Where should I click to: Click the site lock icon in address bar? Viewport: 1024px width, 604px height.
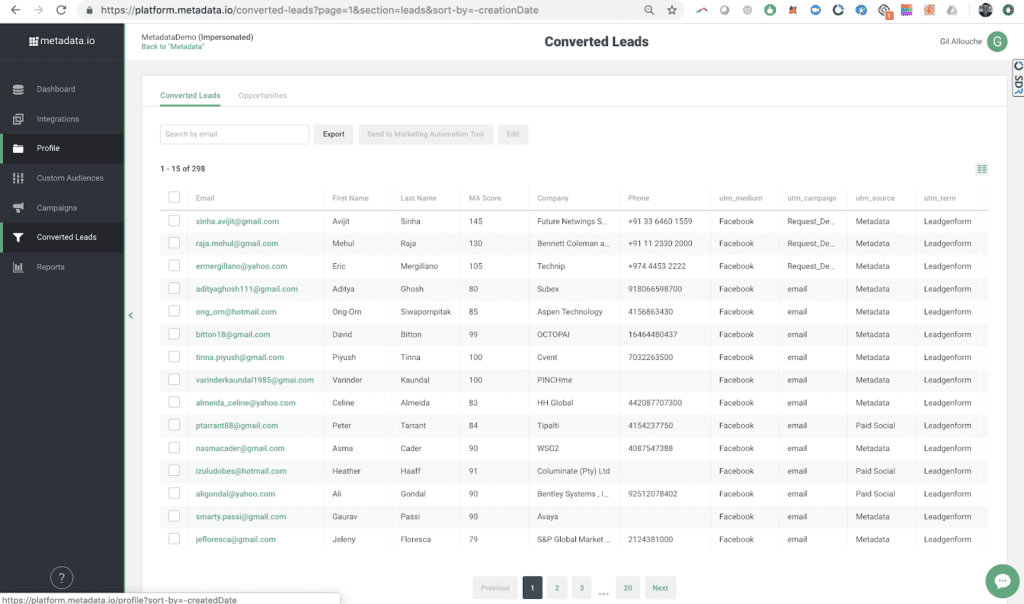[x=89, y=10]
